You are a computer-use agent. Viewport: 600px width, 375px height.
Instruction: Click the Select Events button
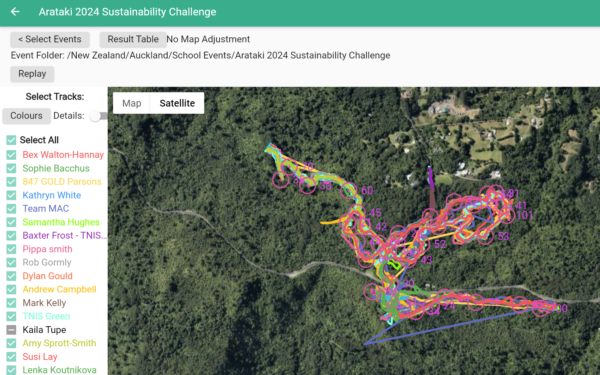50,39
